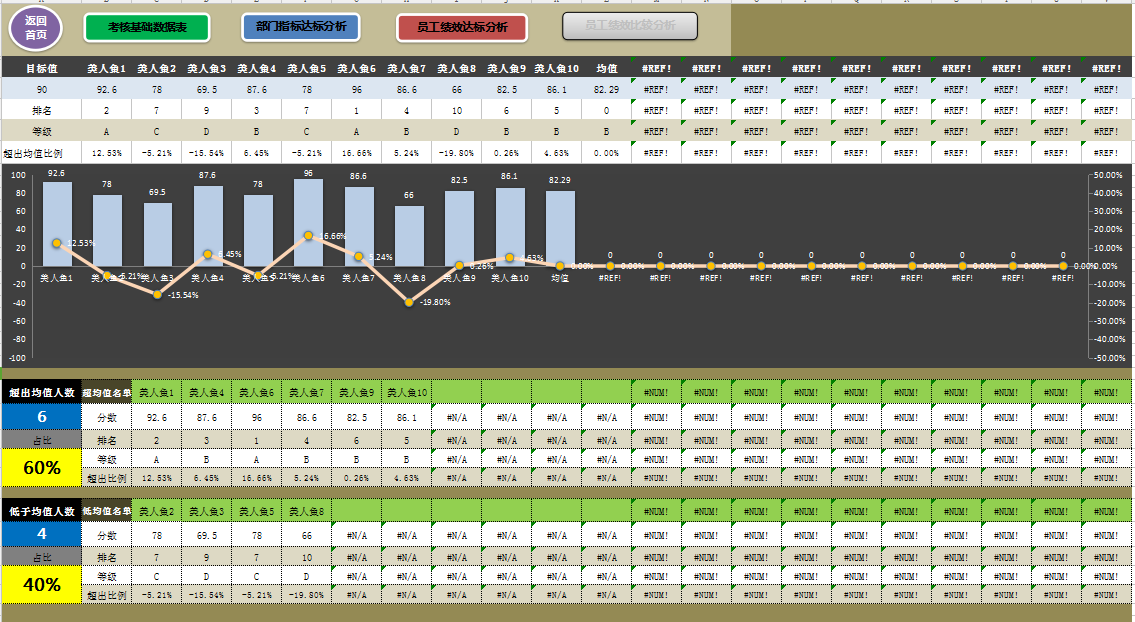Image resolution: width=1135 pixels, height=622 pixels.
Task: Select 4.63% in above-average table
Action: 407,478
